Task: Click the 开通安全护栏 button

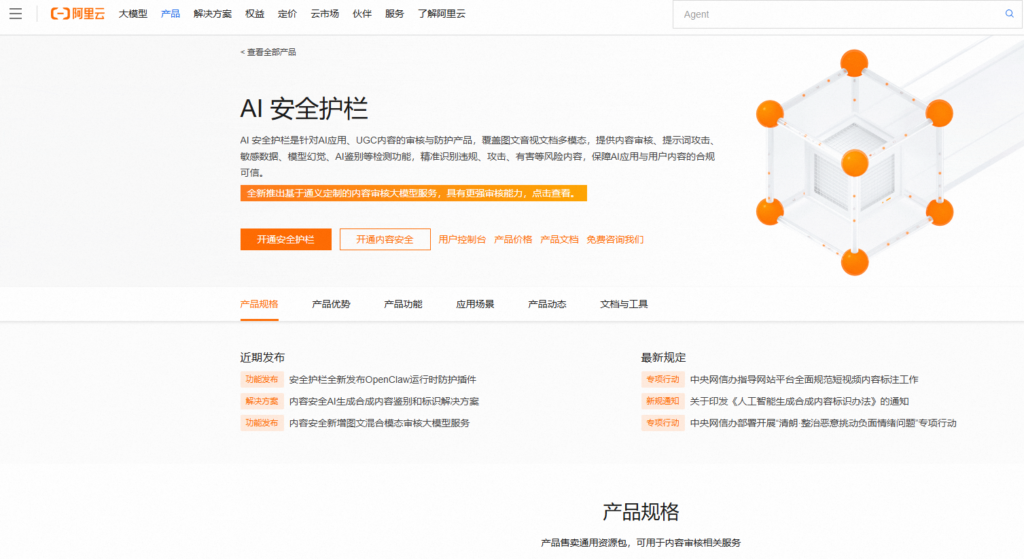Action: coord(286,240)
